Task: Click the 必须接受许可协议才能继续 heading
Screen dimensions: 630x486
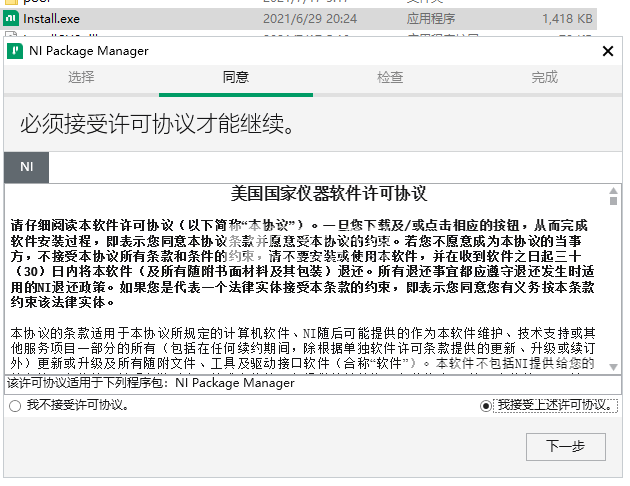Action: [157, 124]
